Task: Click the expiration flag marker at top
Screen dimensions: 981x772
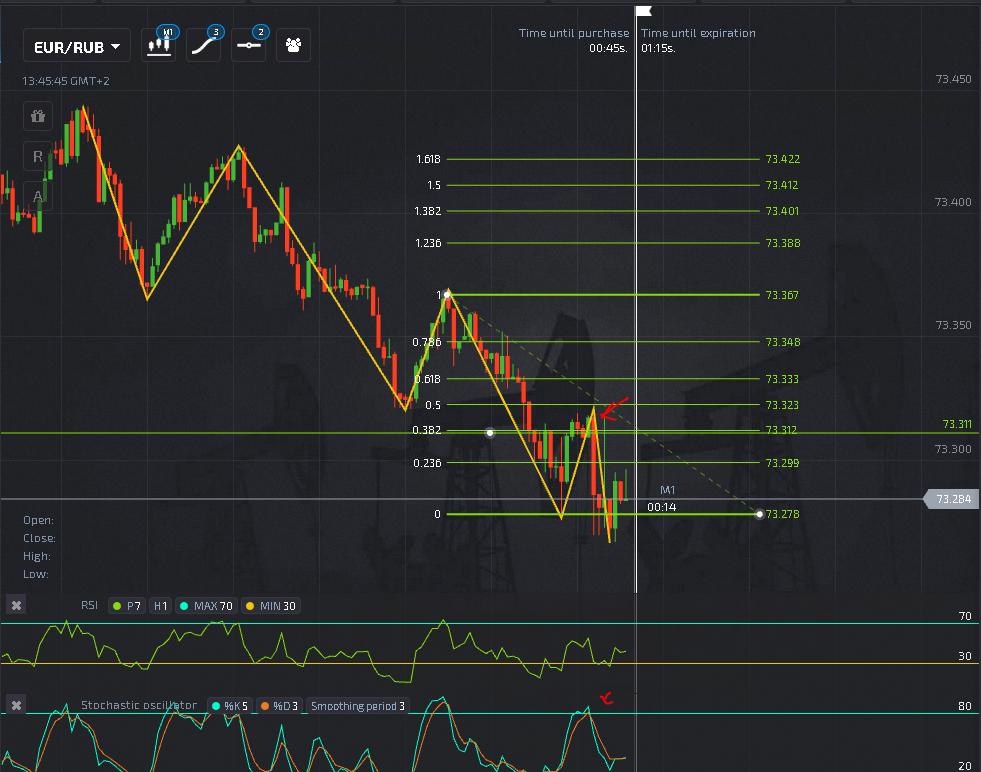Action: click(644, 11)
